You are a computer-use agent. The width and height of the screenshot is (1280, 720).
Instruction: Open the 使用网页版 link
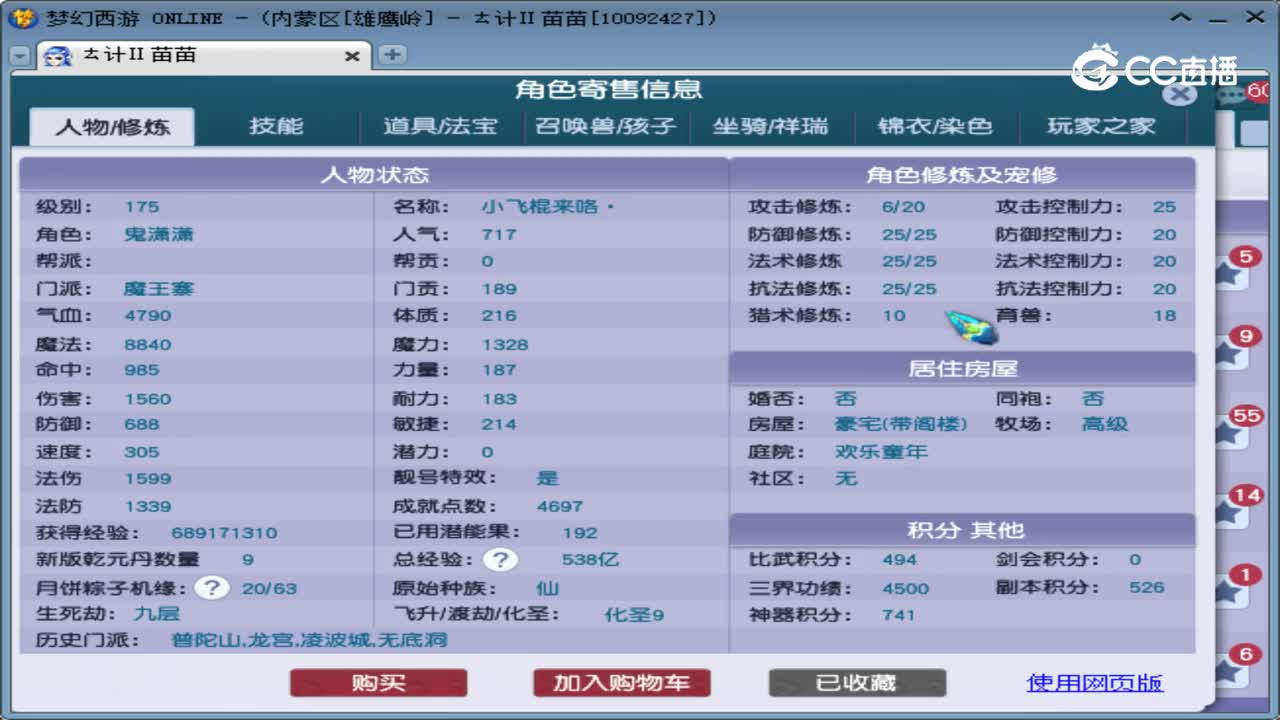[1094, 684]
